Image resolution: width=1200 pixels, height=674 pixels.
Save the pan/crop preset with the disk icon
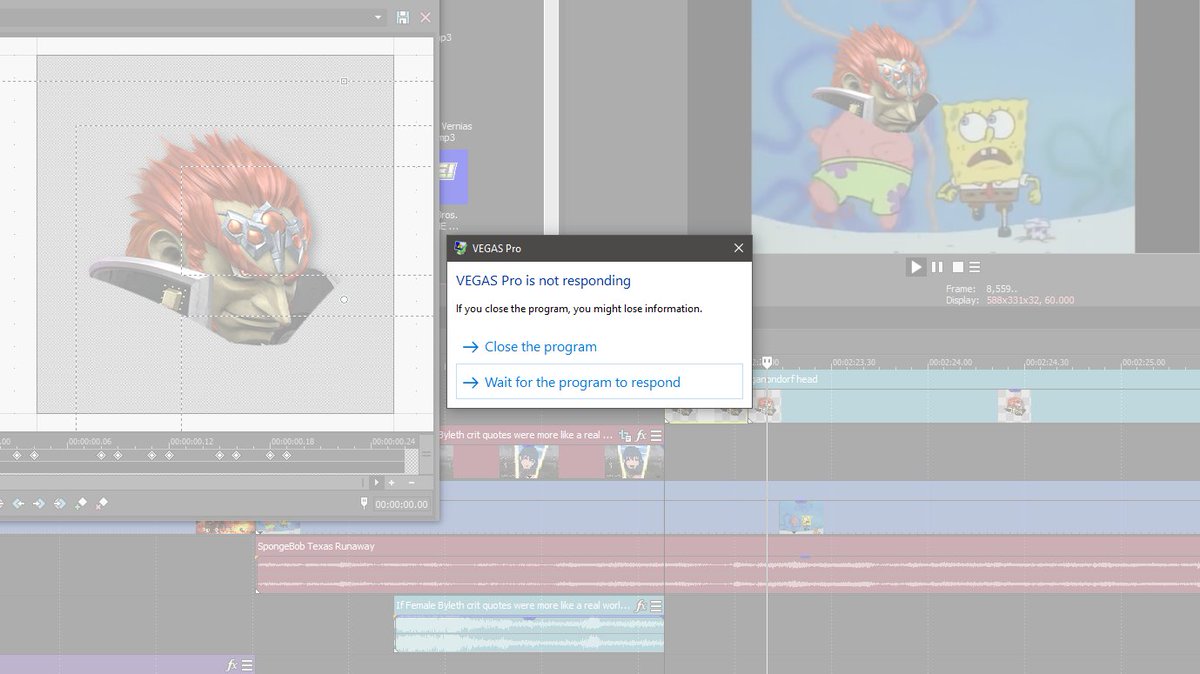[403, 17]
